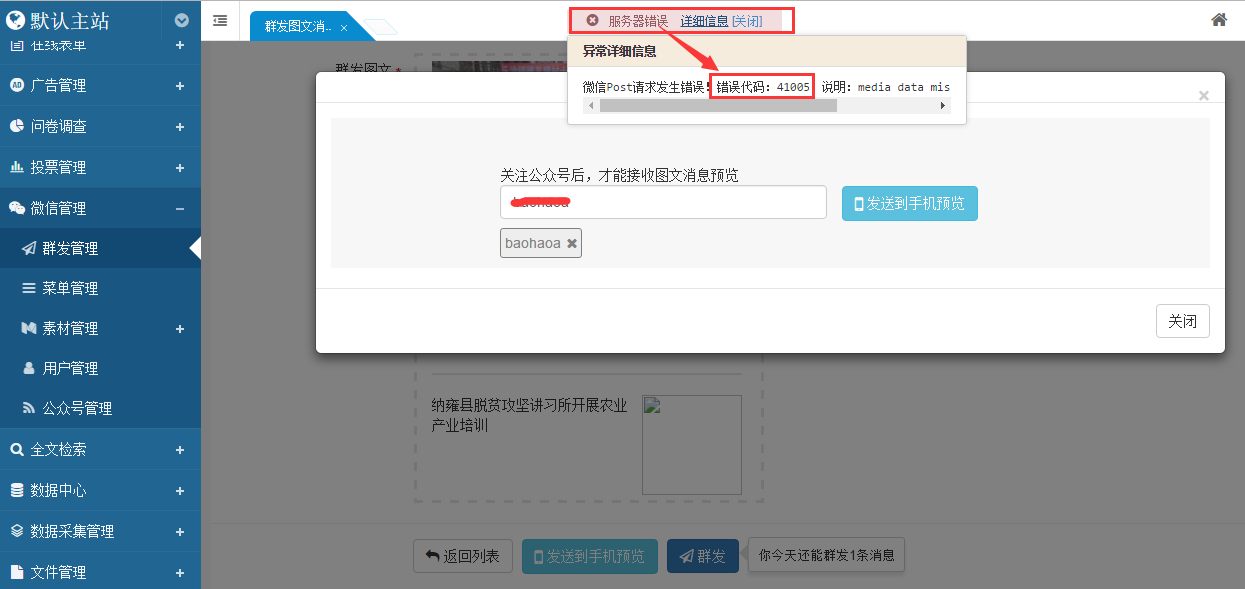Click the 详细信息 error link
1245x589 pixels.
704,20
